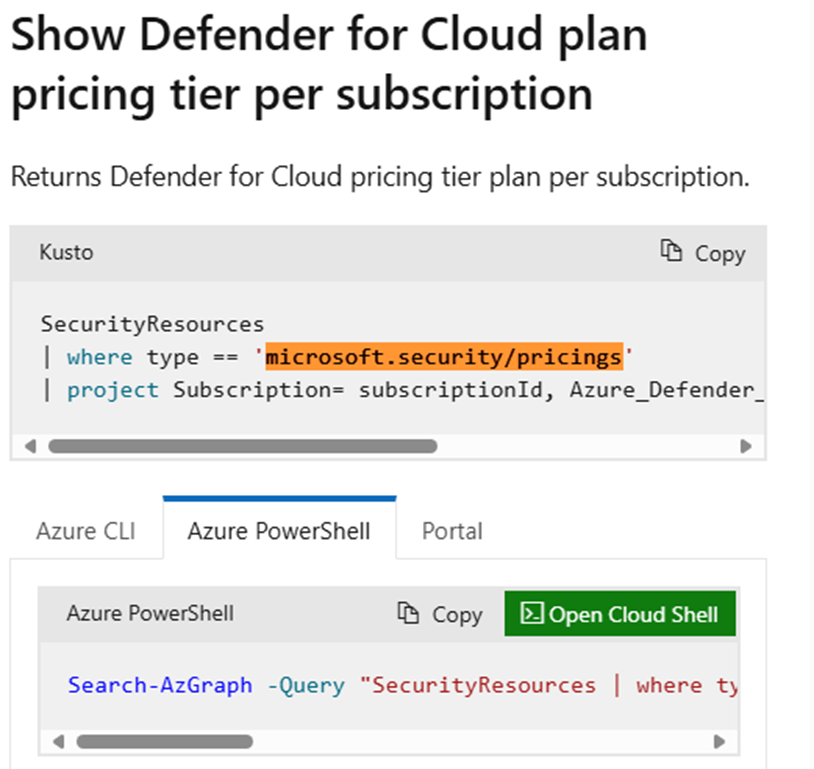This screenshot has width=814, height=769.
Task: Copy the Kusto query code
Action: click(703, 253)
